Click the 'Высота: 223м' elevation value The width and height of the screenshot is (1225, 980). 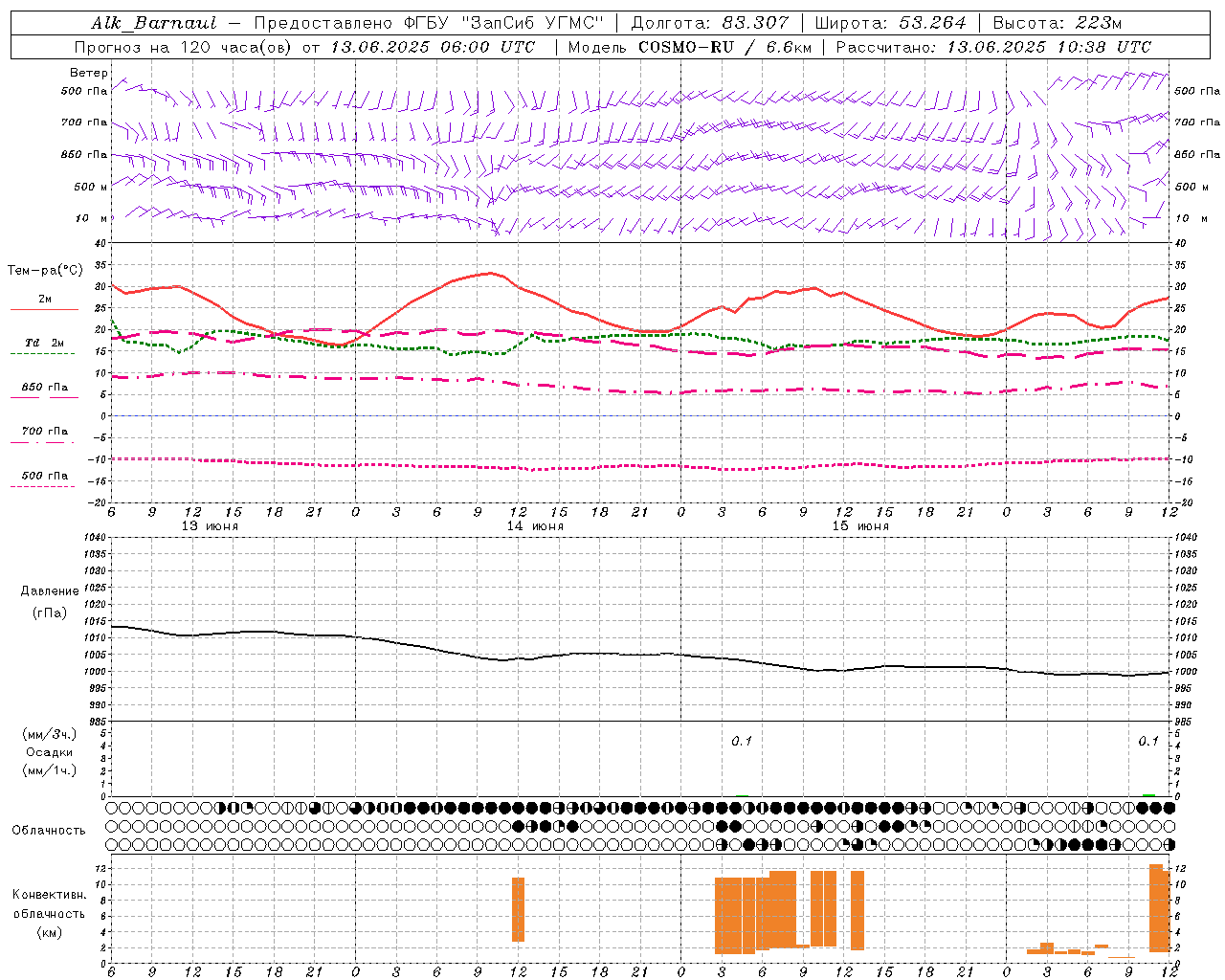[x=1058, y=23]
